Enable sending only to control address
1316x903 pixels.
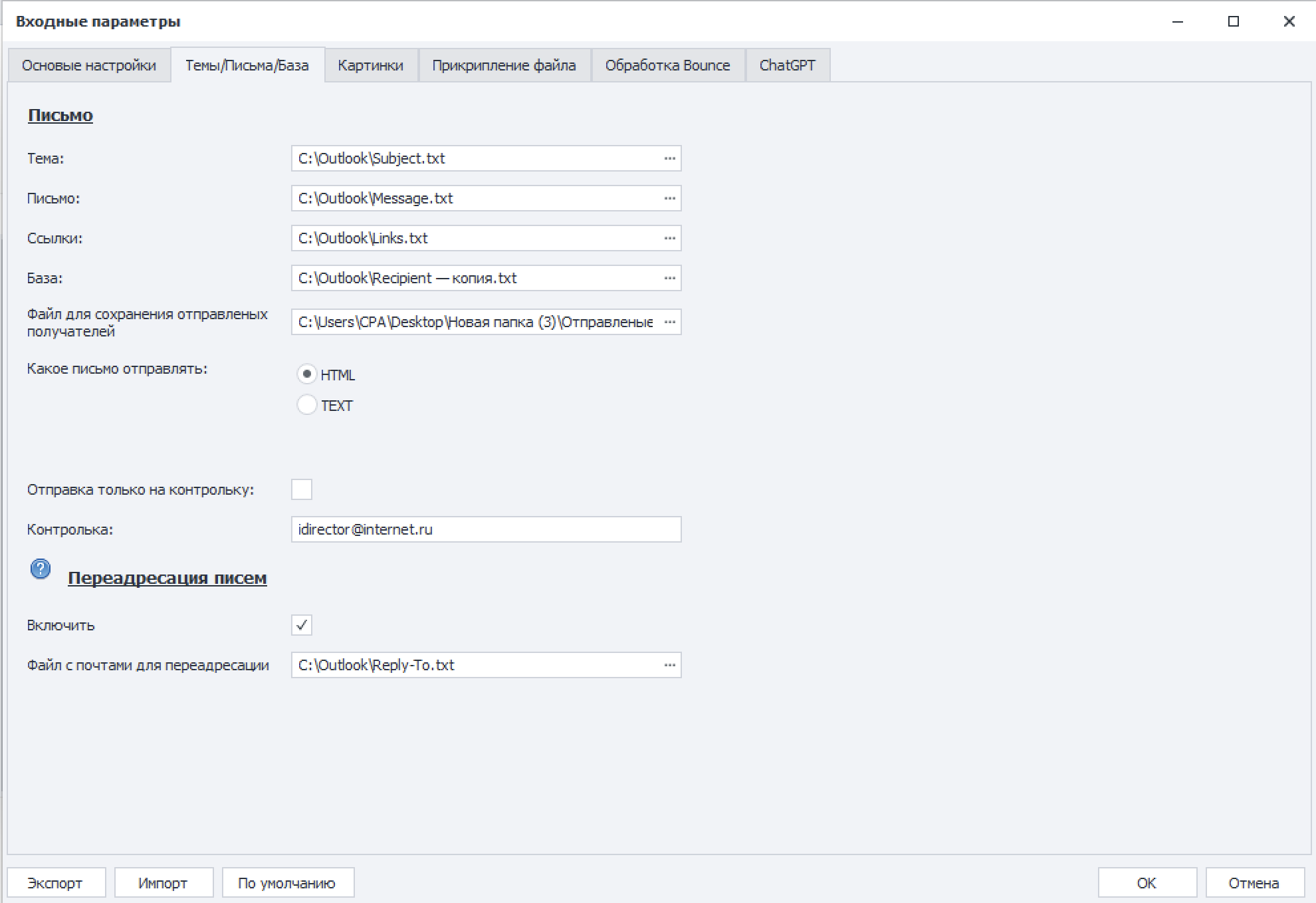pos(302,489)
